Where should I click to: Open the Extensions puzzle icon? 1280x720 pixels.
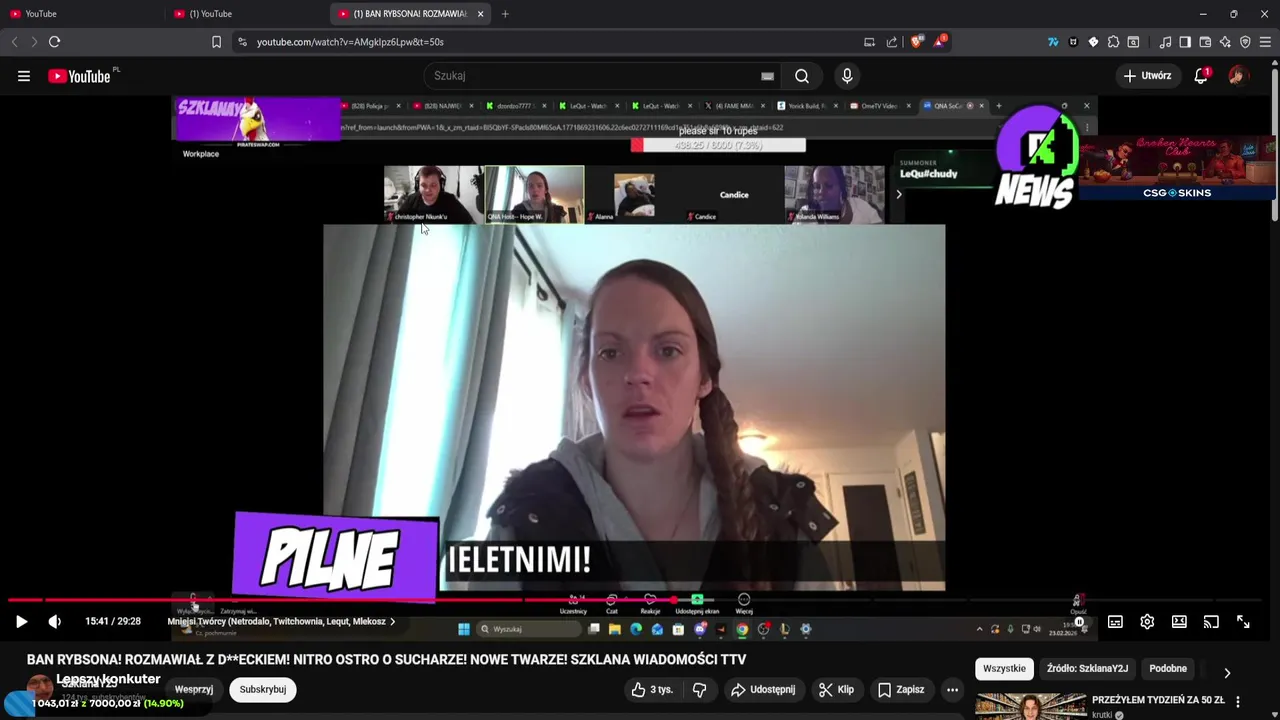click(1113, 42)
